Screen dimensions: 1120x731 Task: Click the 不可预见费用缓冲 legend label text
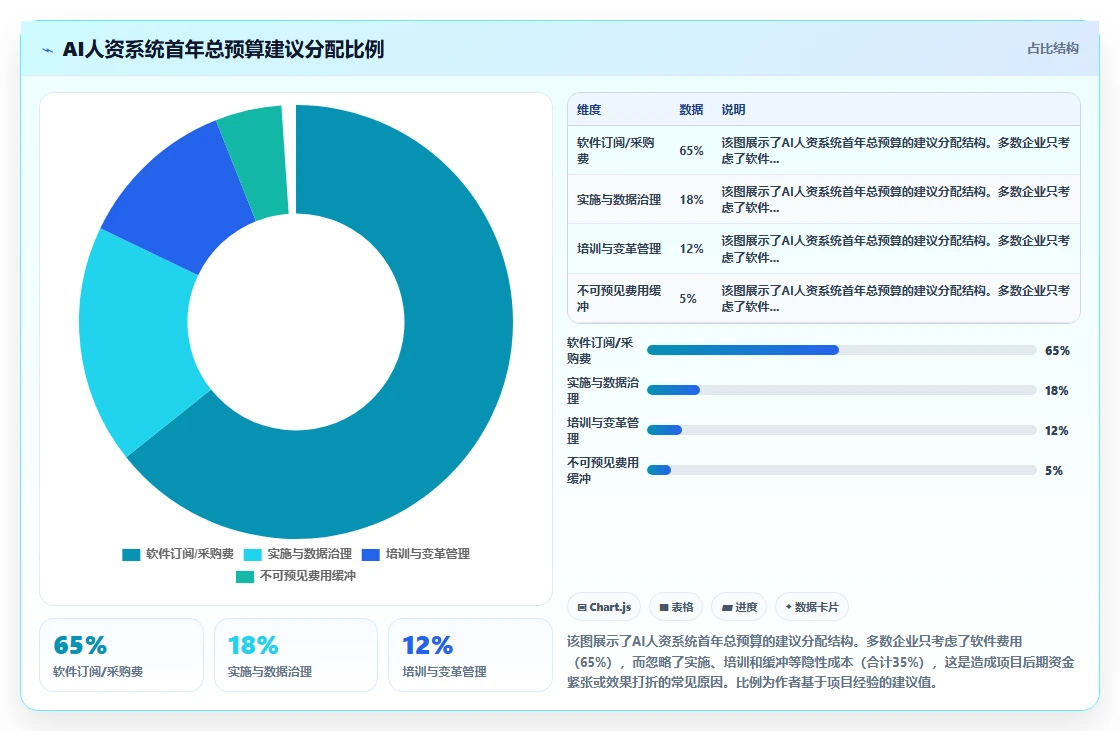pos(308,576)
